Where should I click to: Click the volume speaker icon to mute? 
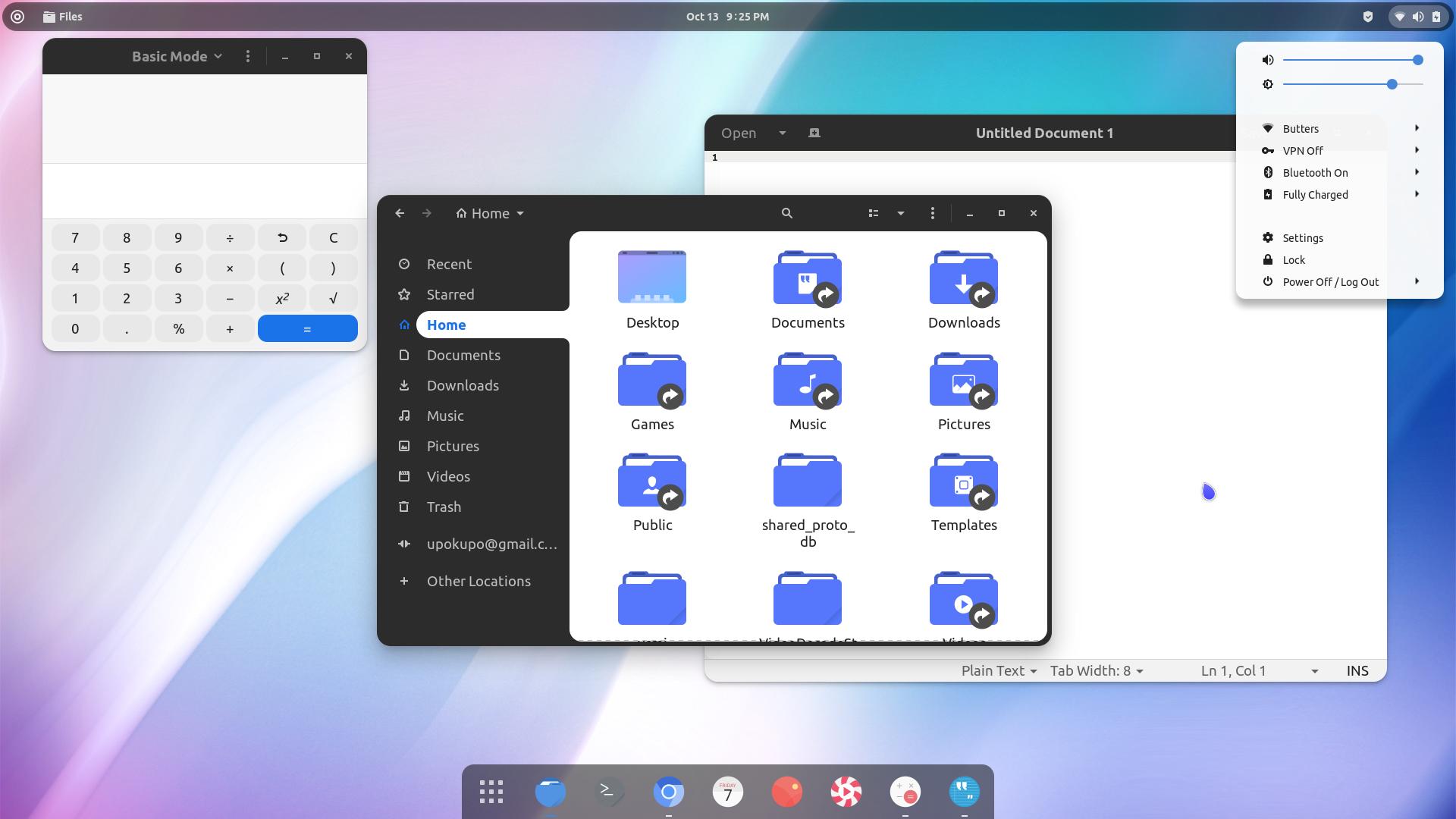tap(1268, 60)
